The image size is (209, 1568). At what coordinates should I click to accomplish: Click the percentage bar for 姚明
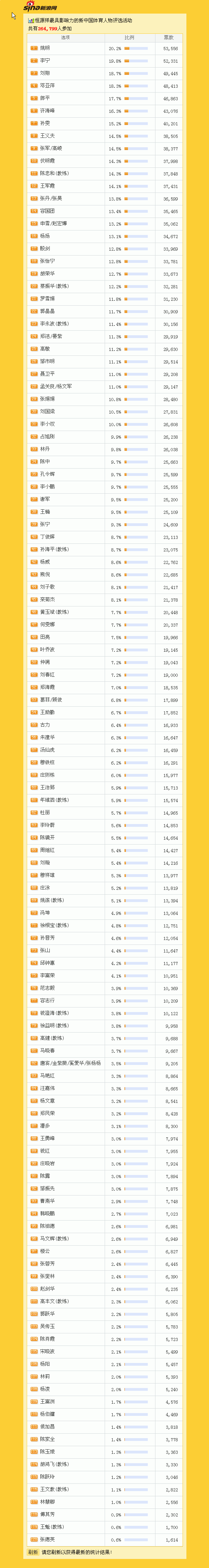[x=136, y=48]
